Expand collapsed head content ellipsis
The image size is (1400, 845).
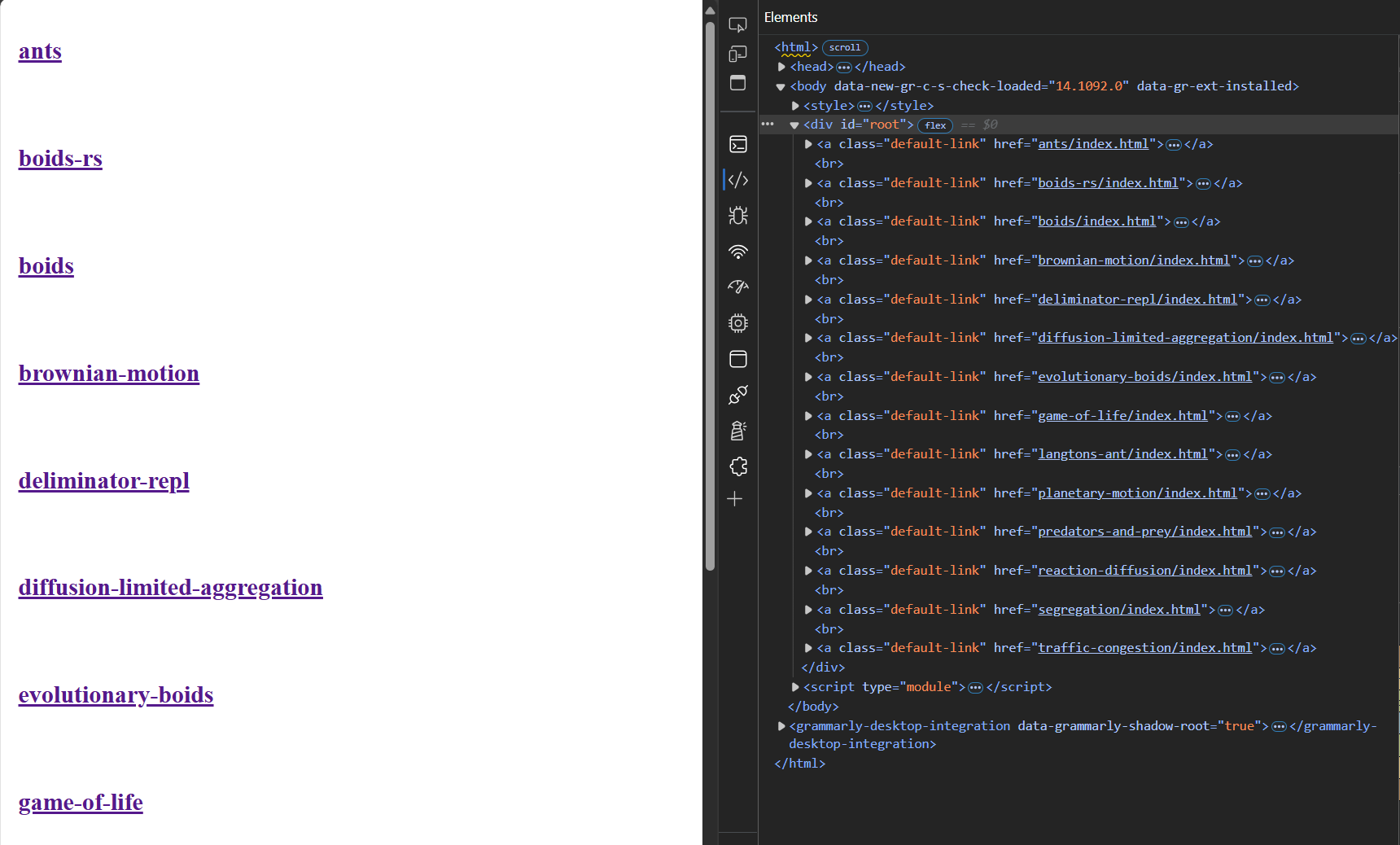point(844,67)
